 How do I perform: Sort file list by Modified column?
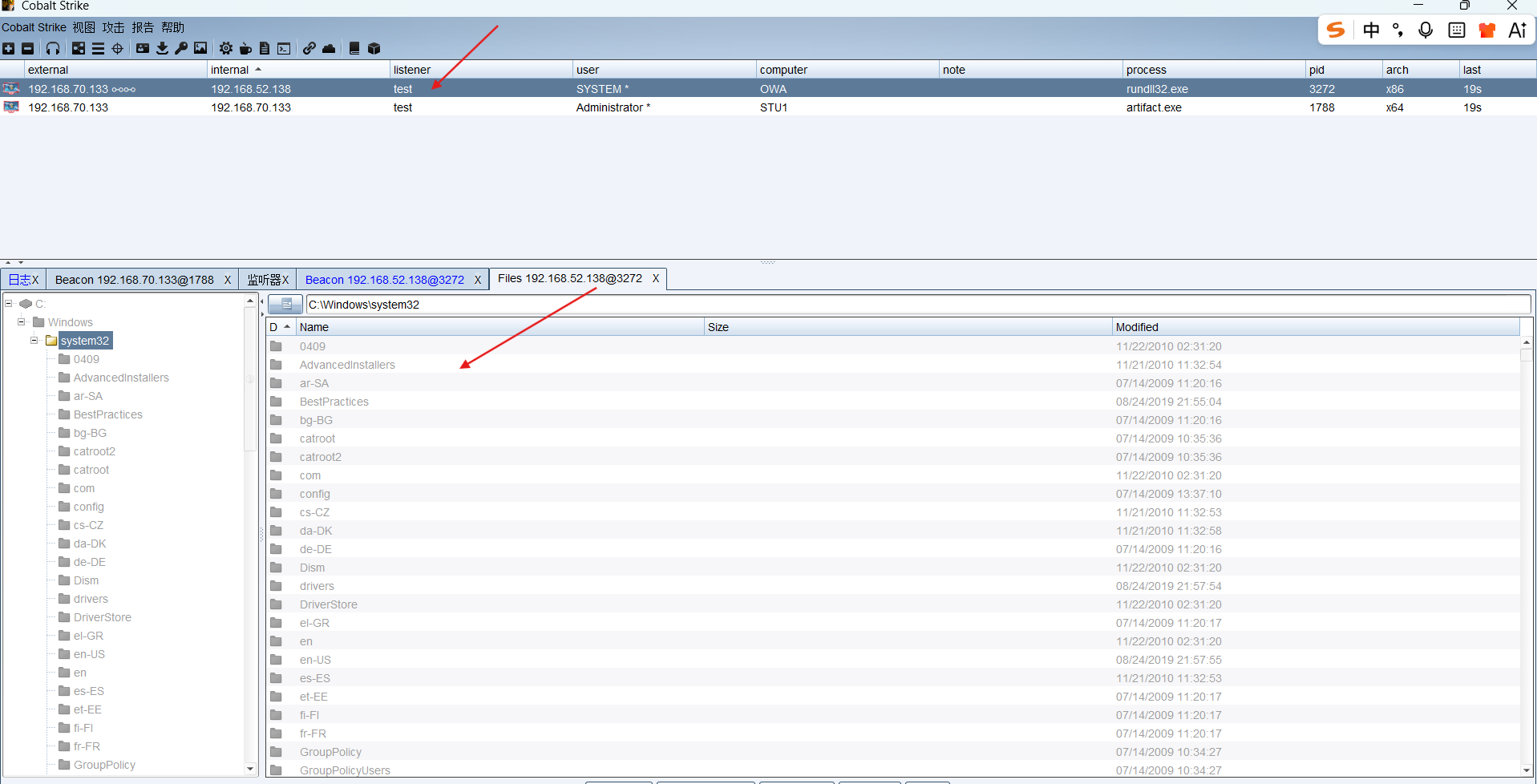click(1315, 327)
